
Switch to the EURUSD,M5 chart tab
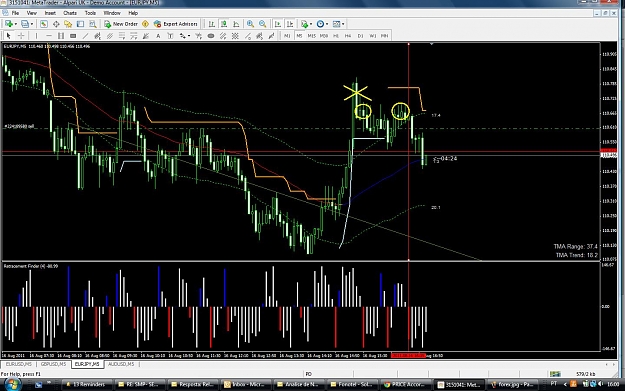(x=18, y=364)
